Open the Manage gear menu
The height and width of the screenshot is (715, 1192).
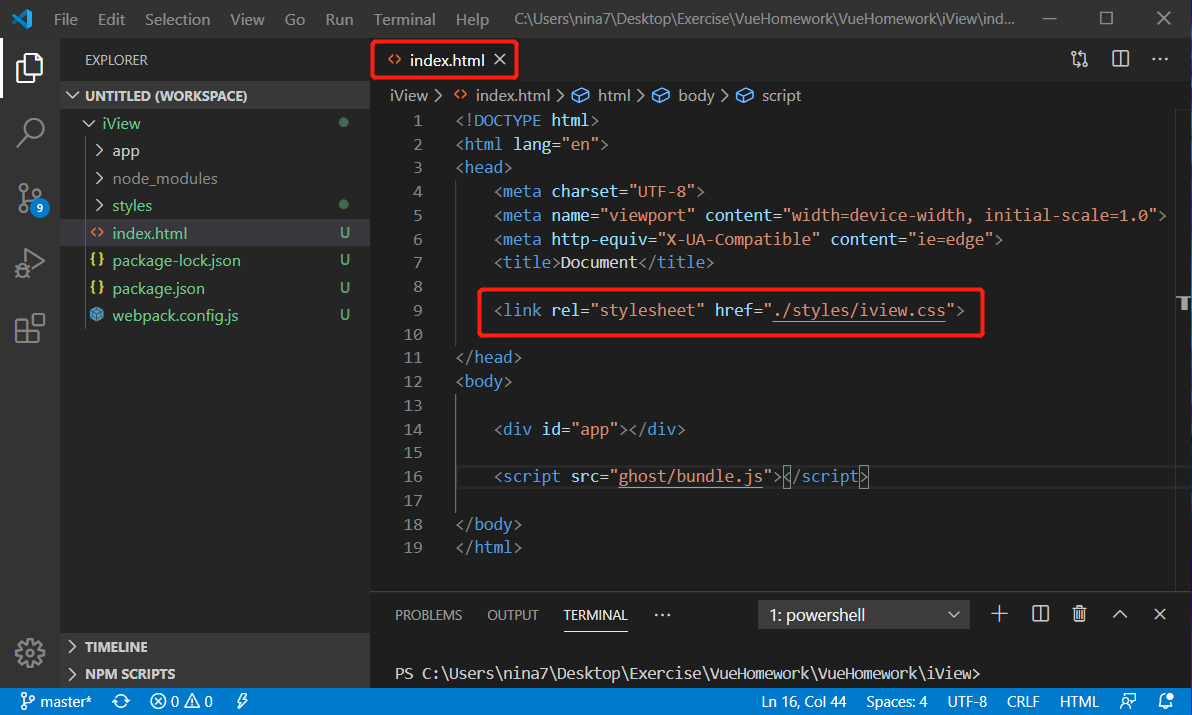(30, 653)
